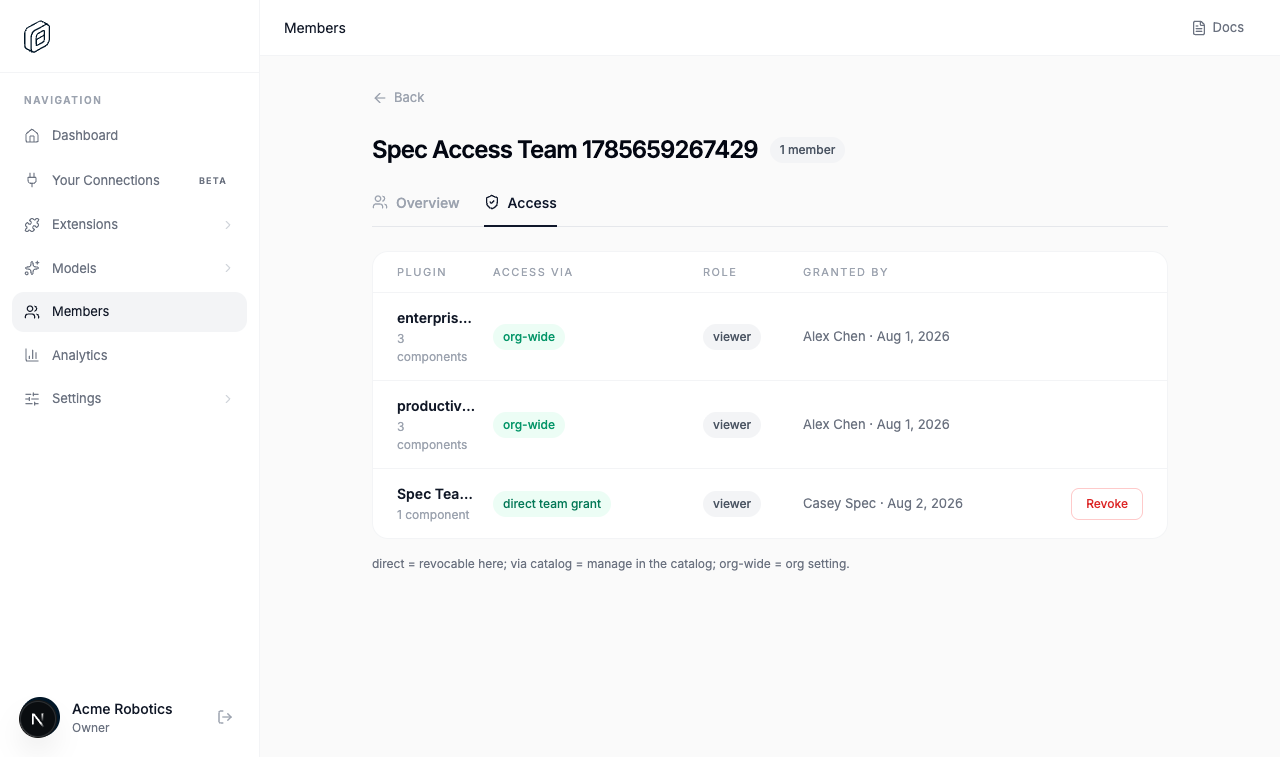Click the 1 member badge

pyautogui.click(x=807, y=150)
